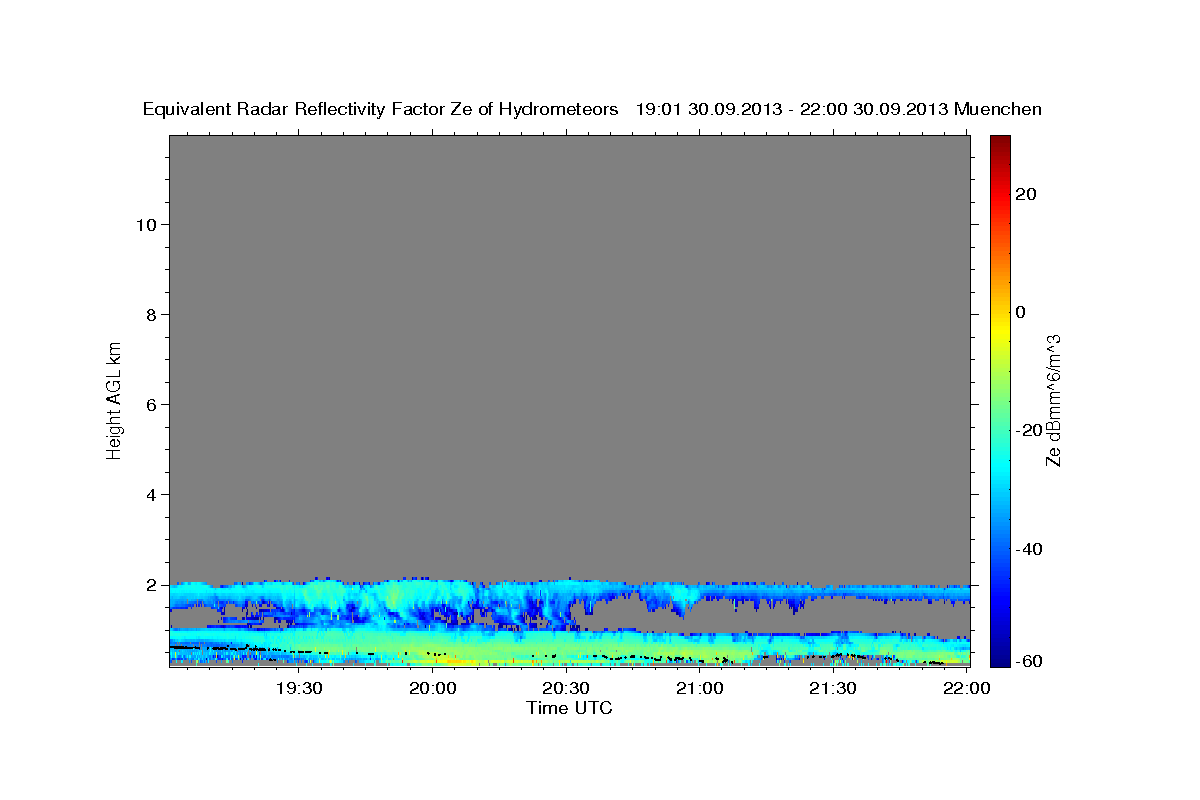1200x800 pixels.
Task: Click the dark red top of the colorbar
Action: 1000,142
